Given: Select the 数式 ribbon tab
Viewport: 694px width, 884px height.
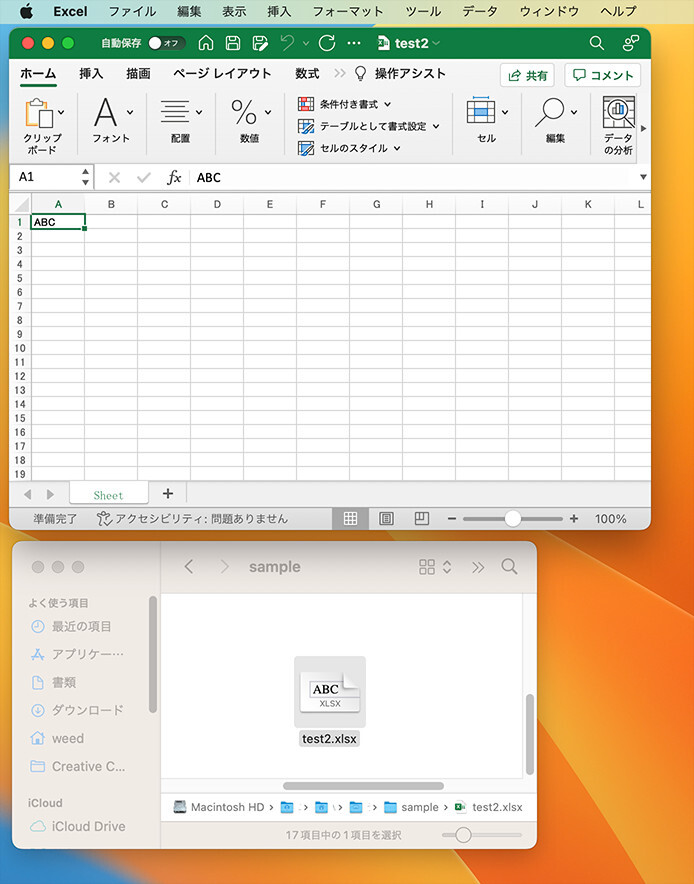Looking at the screenshot, I should pos(307,73).
